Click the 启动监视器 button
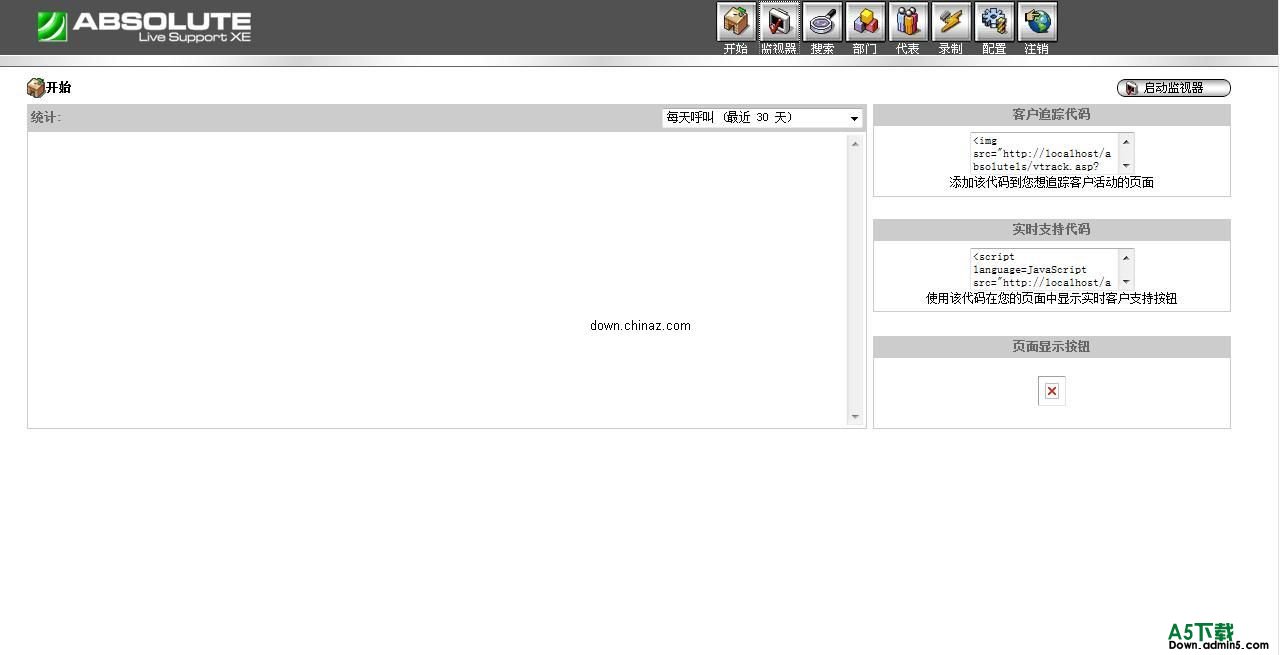Screen dimensions: 1280x655 1174,88
